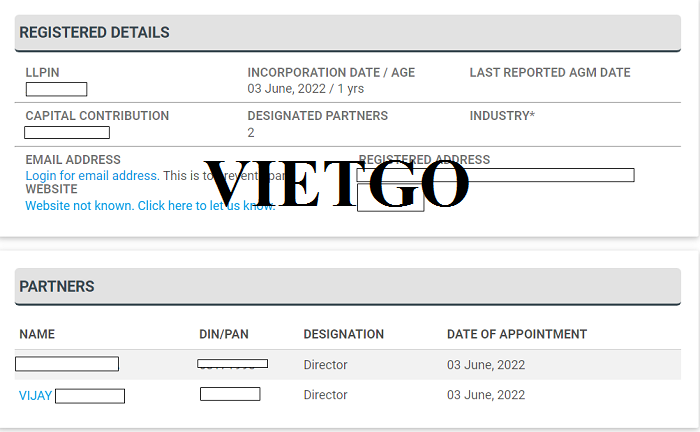The height and width of the screenshot is (432, 700).
Task: Click the VIETGO watermark logo
Action: [337, 183]
